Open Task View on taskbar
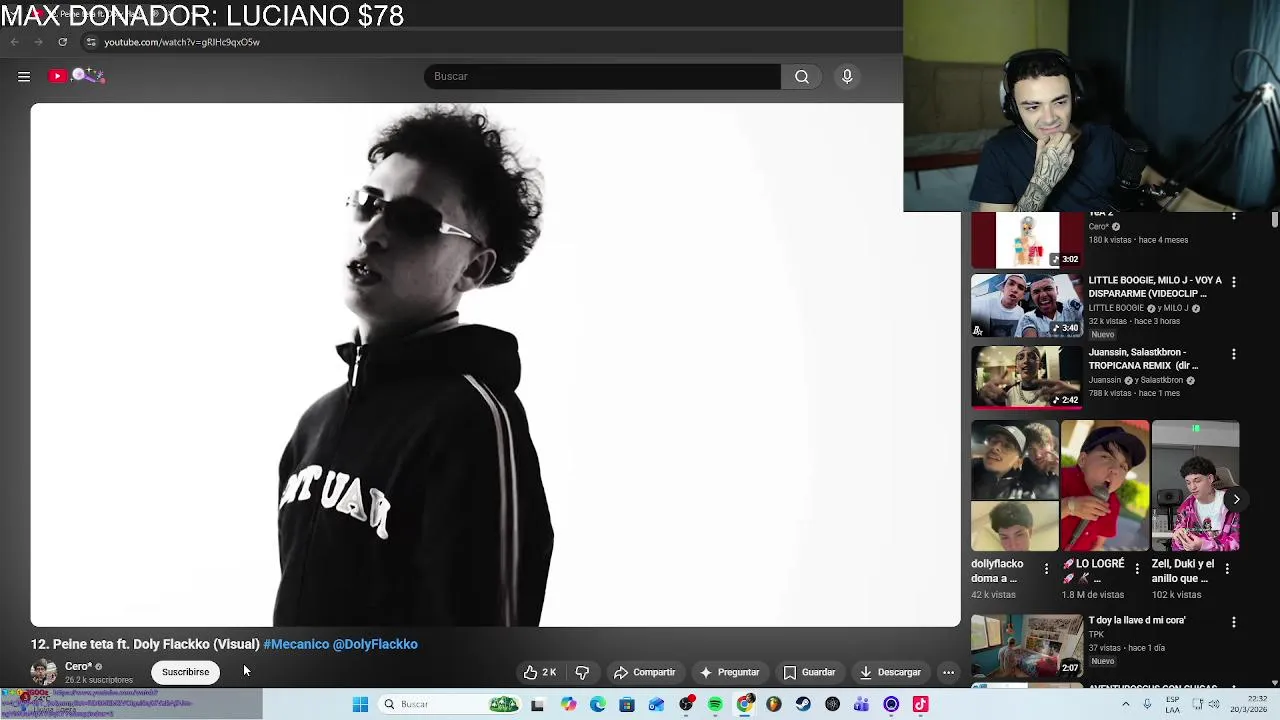 click(x=537, y=704)
